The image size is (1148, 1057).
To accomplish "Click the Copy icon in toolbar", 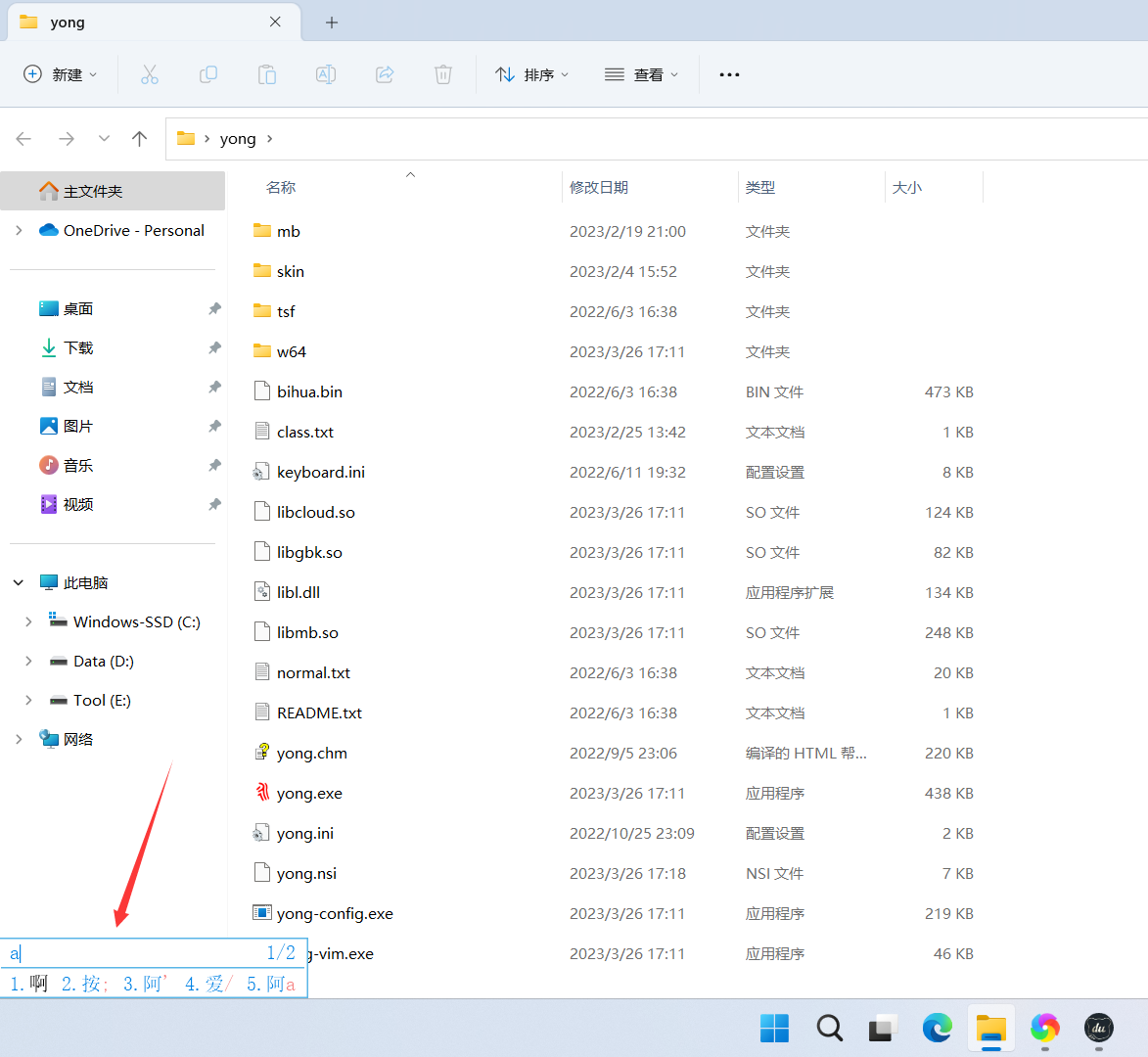I will point(208,74).
